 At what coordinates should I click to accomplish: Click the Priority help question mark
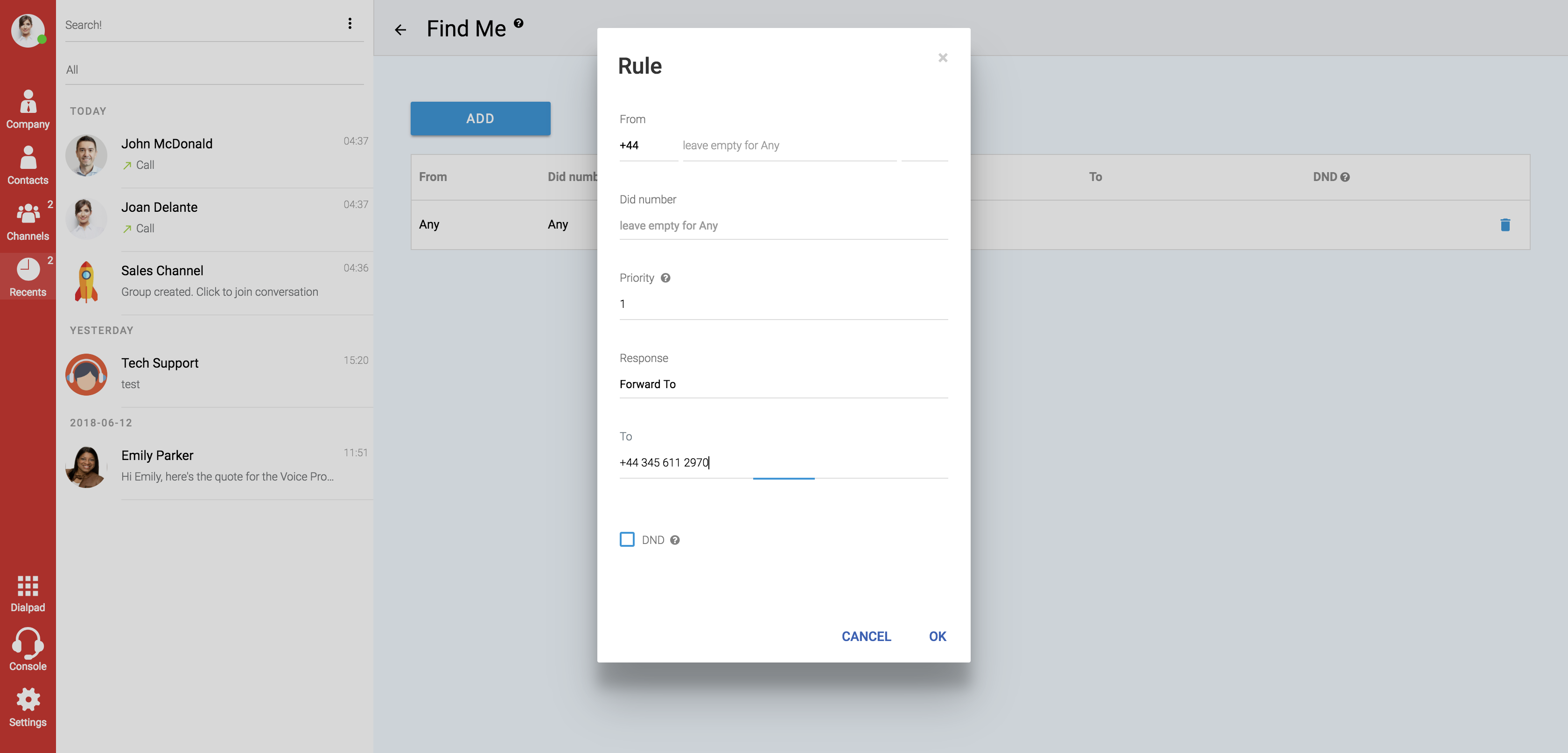tap(665, 278)
